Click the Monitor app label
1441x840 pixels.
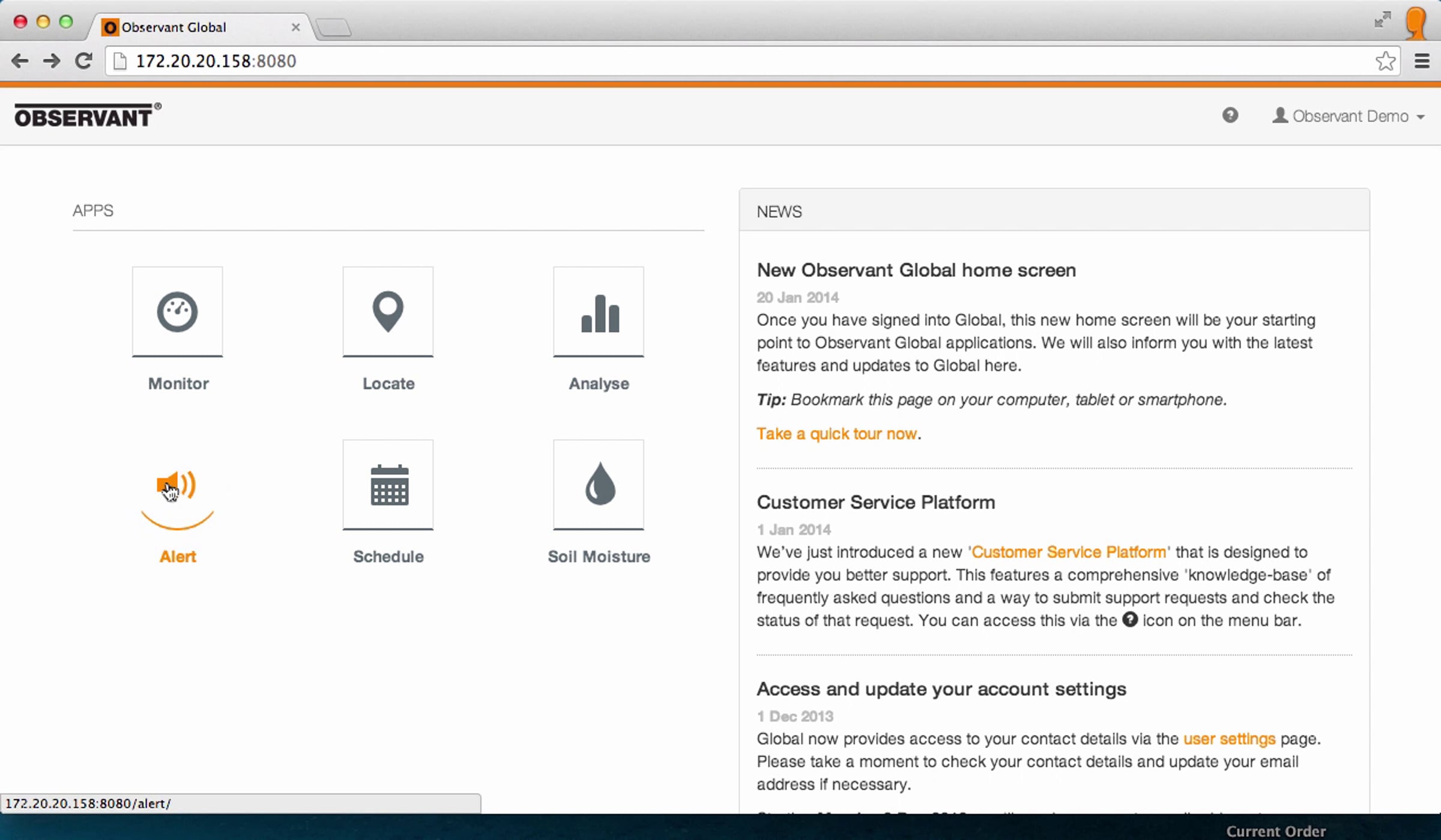click(x=178, y=384)
